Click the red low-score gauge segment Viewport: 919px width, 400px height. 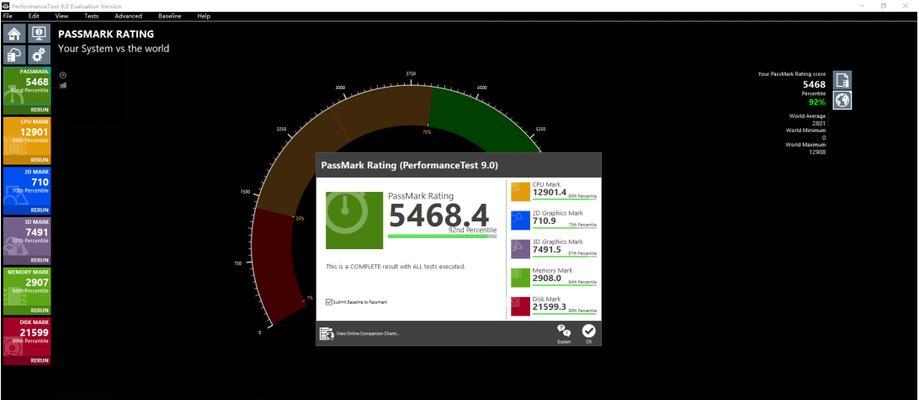click(x=275, y=264)
